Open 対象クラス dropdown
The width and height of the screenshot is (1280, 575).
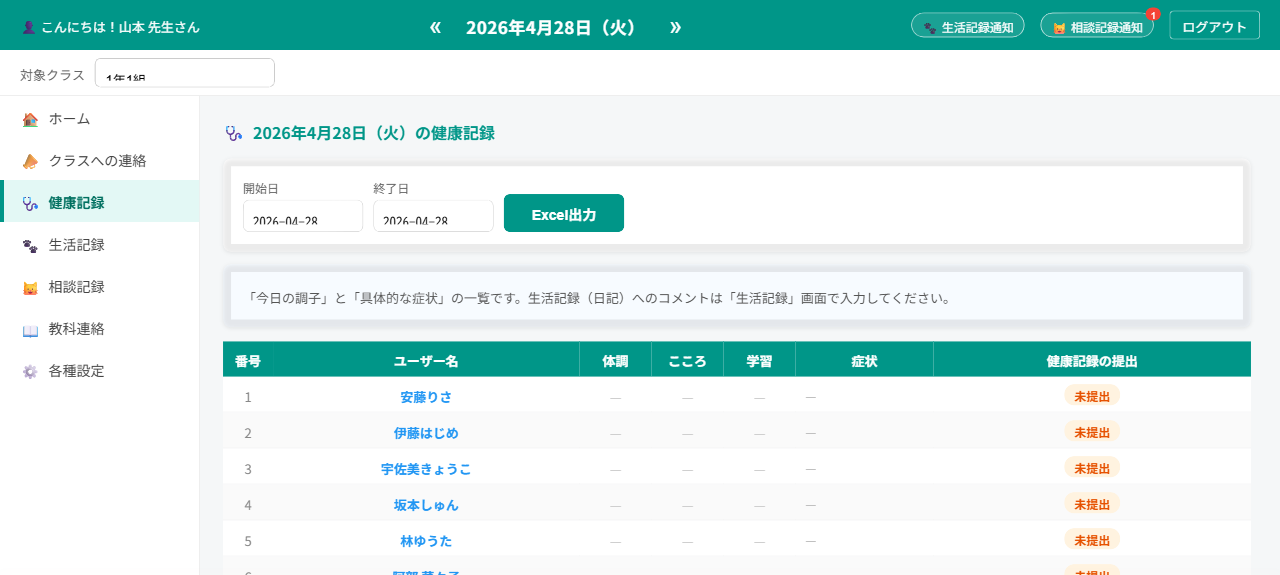click(x=185, y=73)
